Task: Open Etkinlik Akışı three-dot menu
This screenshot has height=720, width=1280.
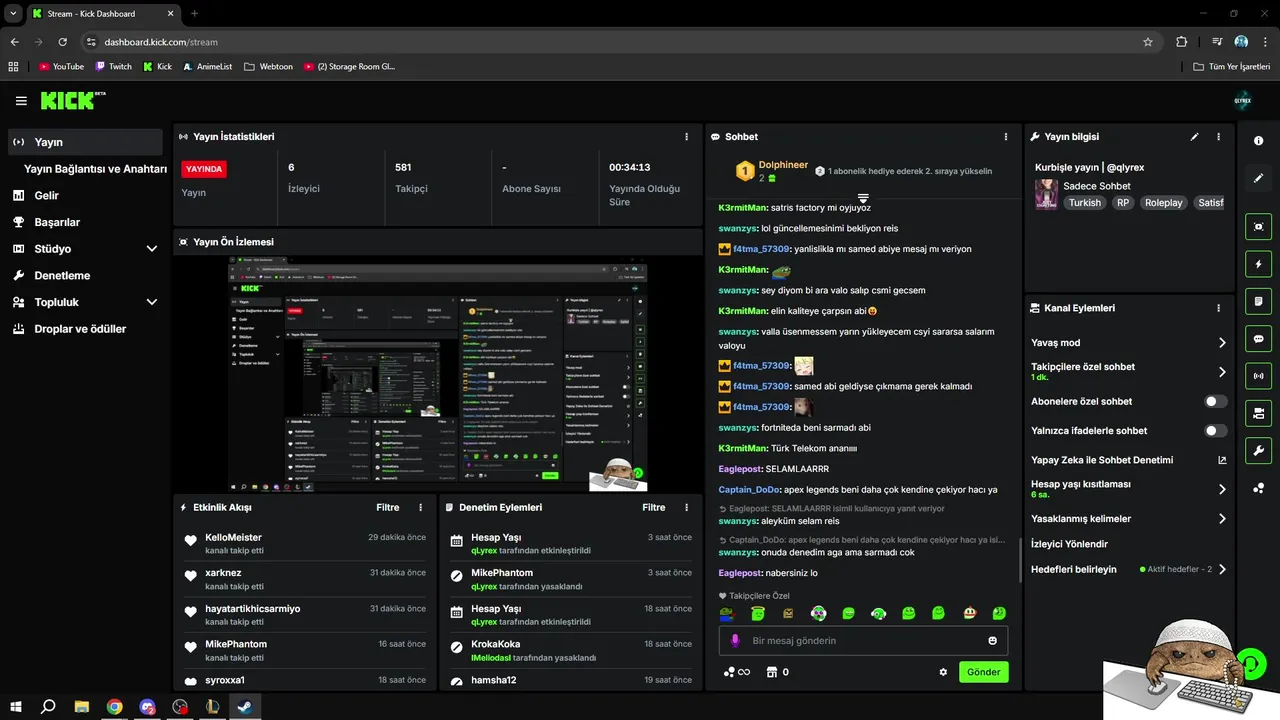Action: coord(420,508)
